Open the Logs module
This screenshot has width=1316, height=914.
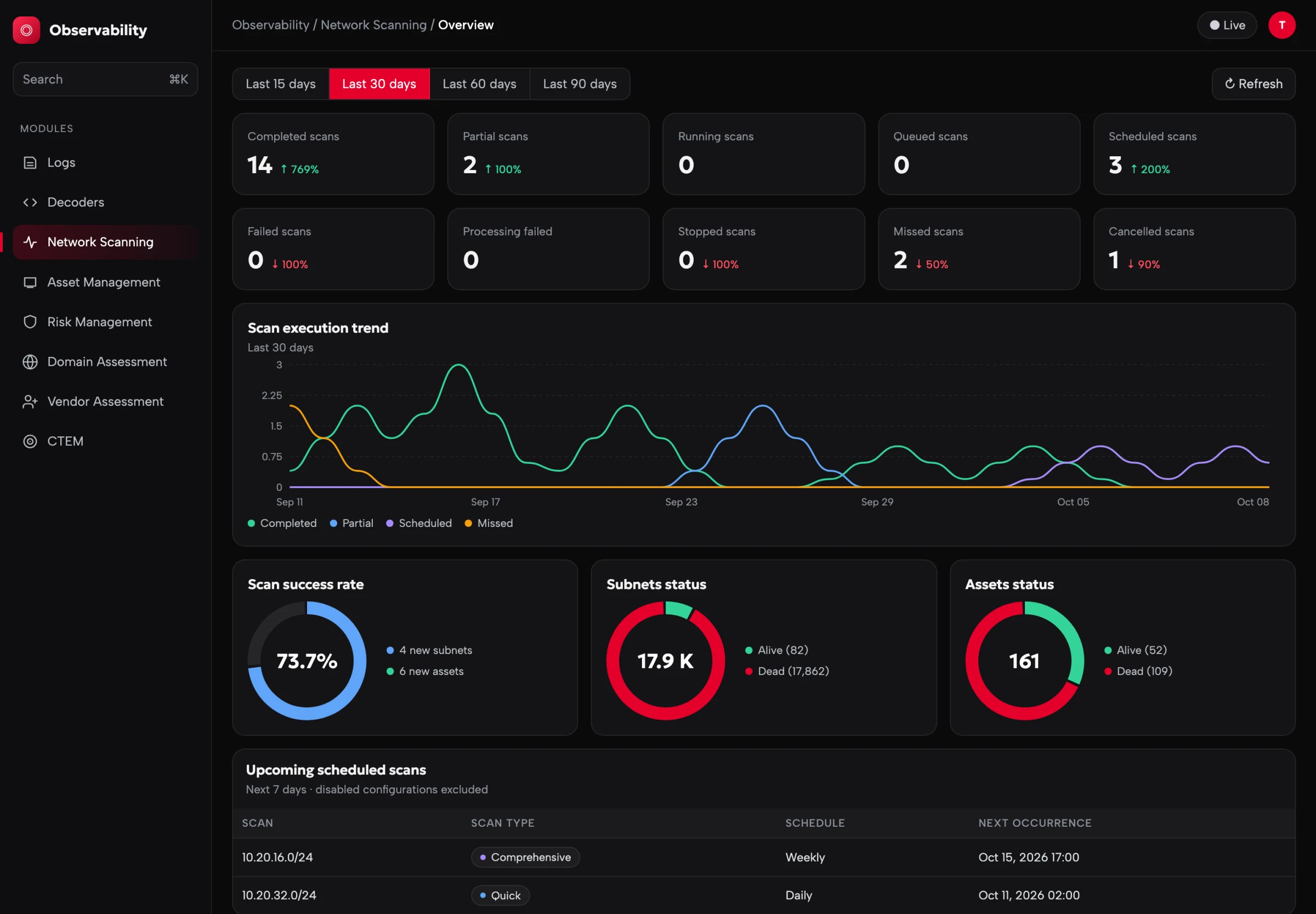click(105, 163)
